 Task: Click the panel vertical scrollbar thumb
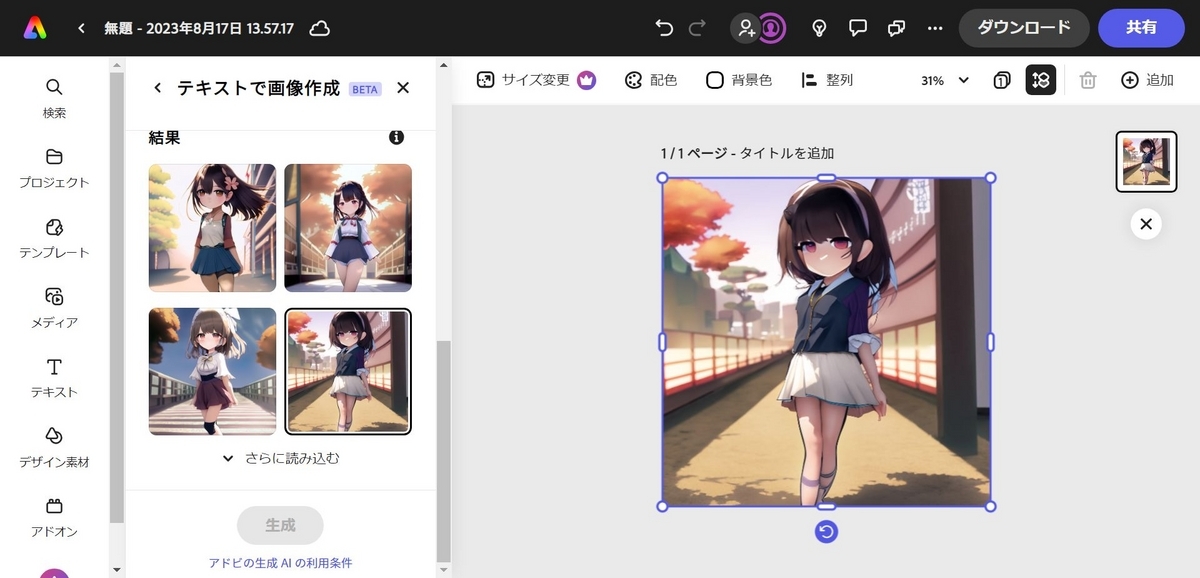pos(443,452)
